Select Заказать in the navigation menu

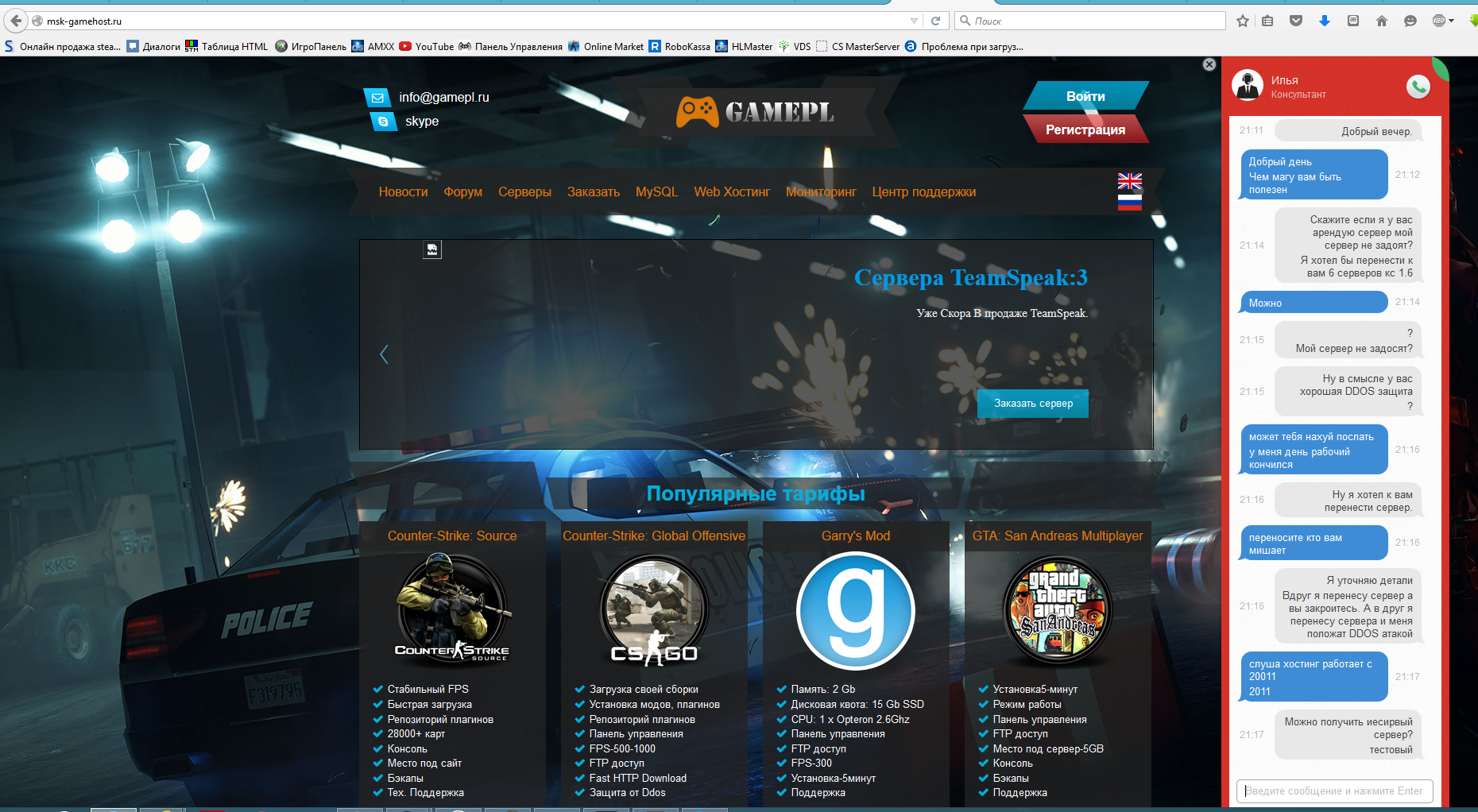point(594,192)
